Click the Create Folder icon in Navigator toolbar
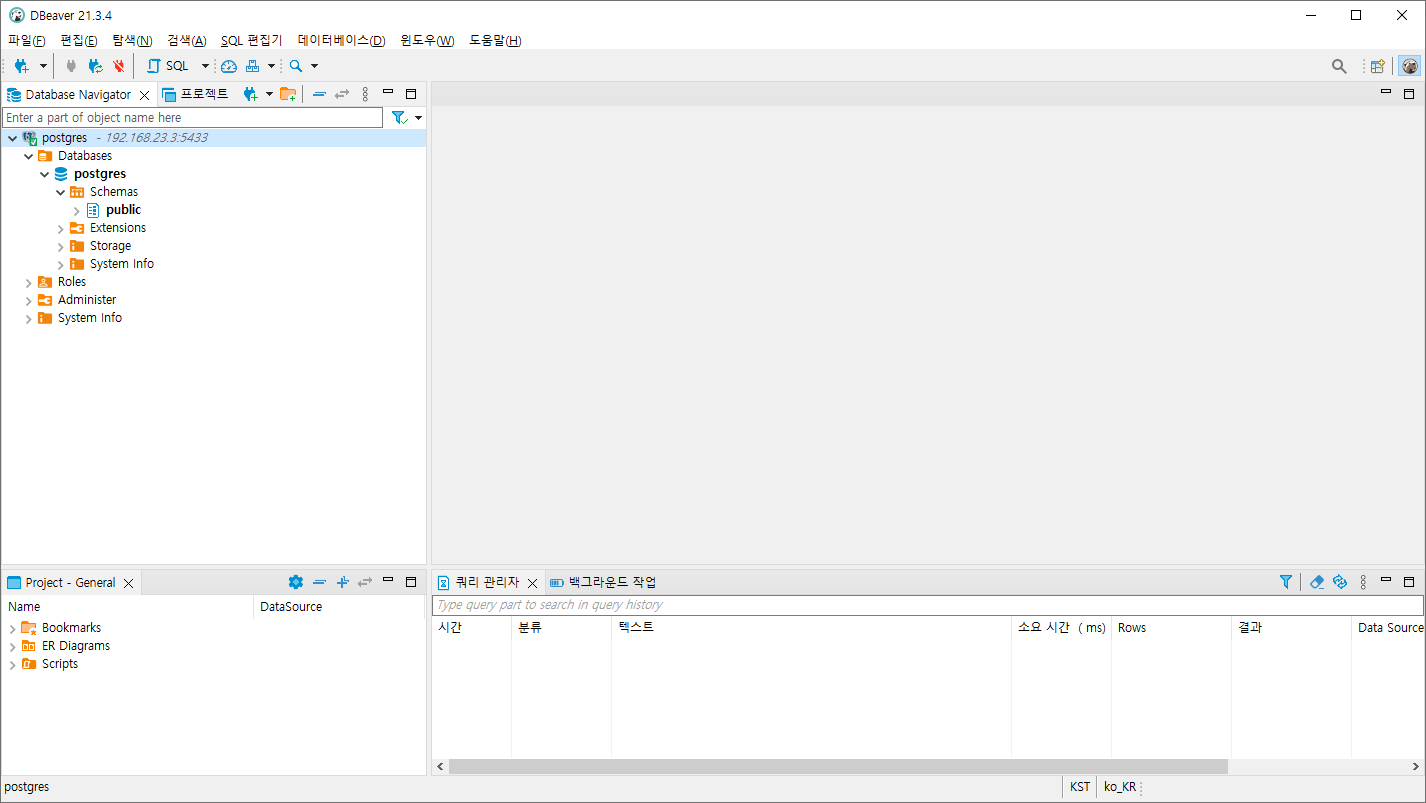This screenshot has width=1426, height=803. click(x=288, y=94)
